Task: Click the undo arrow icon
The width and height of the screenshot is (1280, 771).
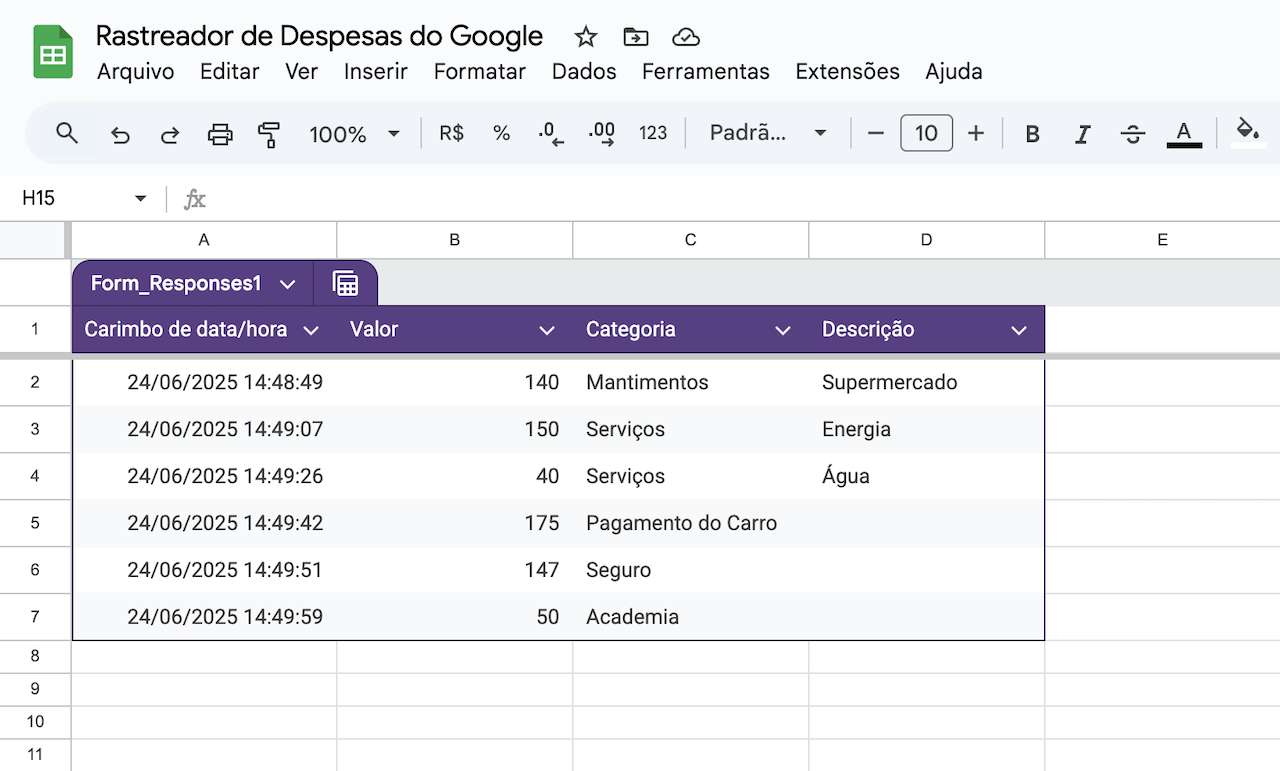Action: [121, 134]
